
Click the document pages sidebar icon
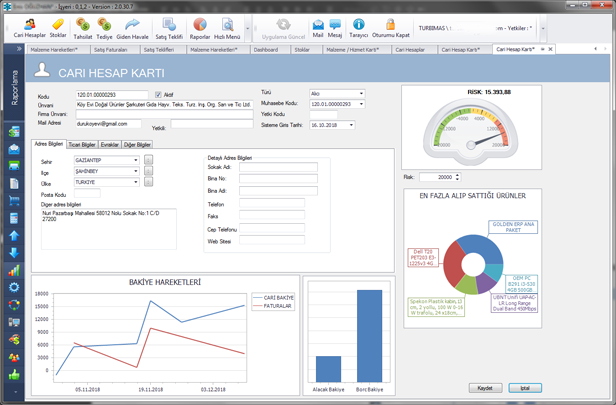tap(14, 183)
